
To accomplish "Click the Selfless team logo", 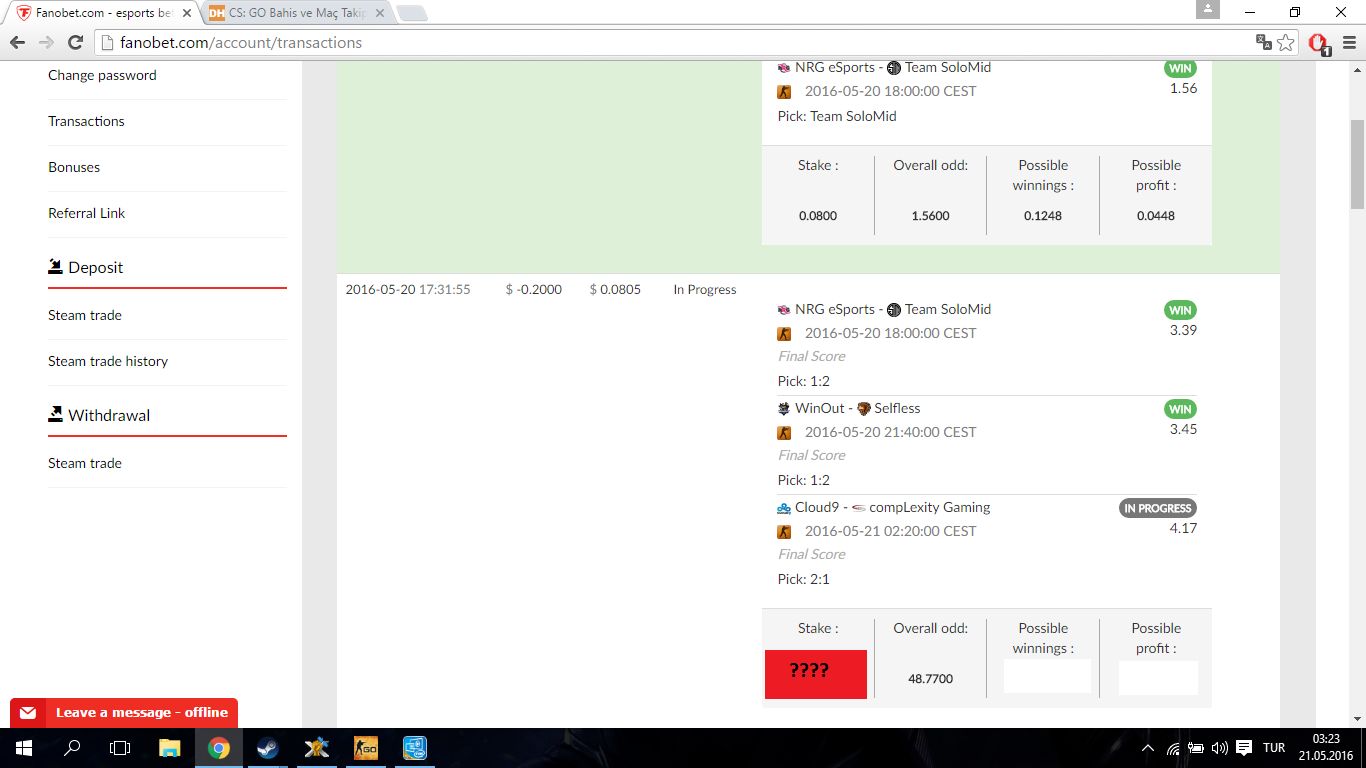I will click(864, 409).
